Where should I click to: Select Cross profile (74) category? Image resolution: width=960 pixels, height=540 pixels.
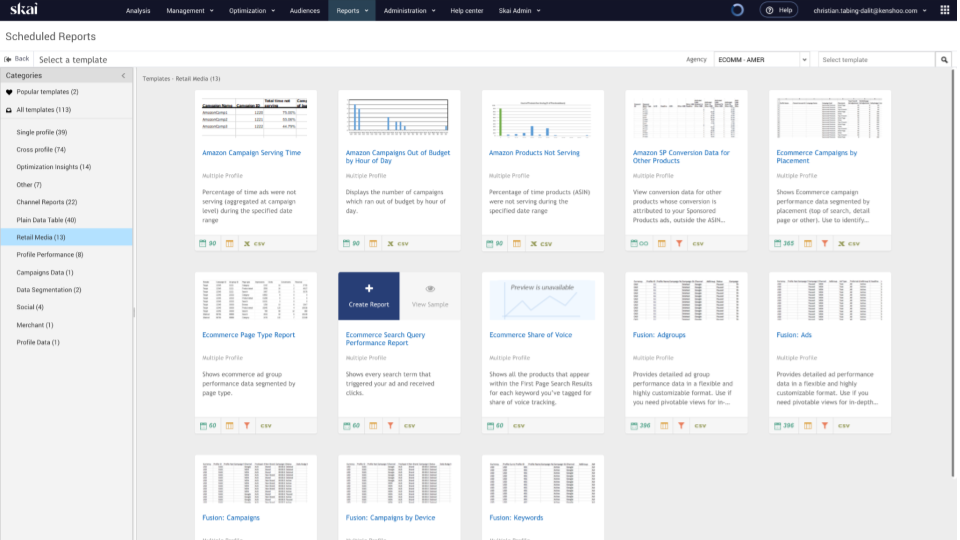click(x=41, y=149)
